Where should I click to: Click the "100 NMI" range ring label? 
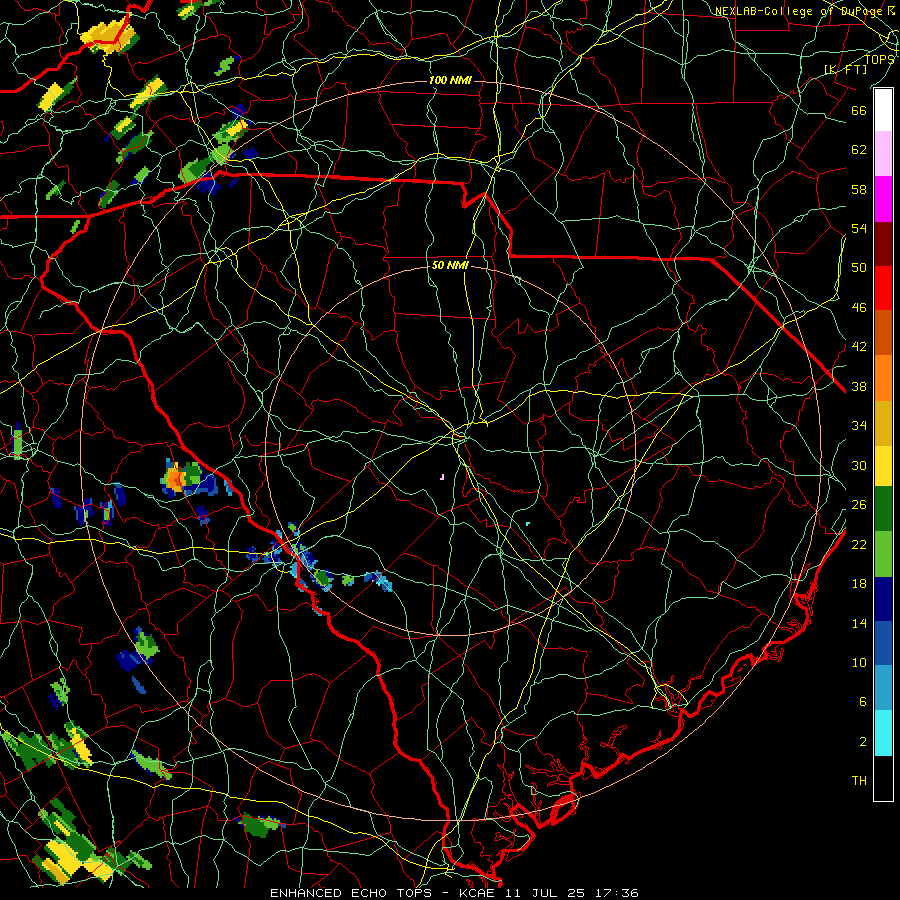pos(450,80)
